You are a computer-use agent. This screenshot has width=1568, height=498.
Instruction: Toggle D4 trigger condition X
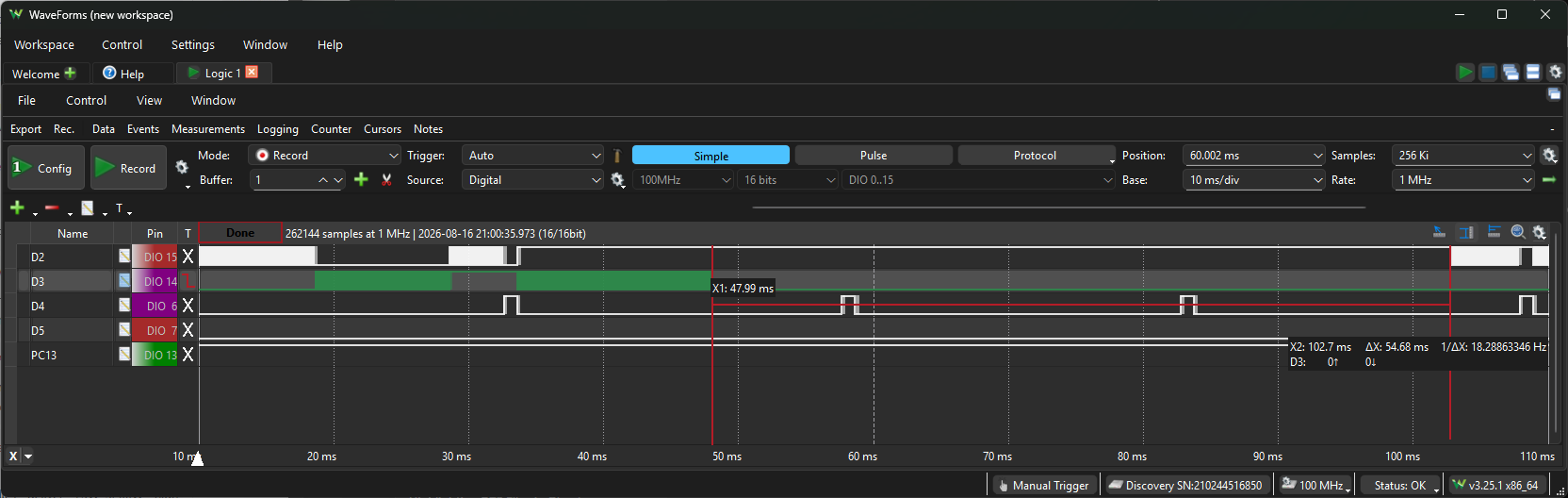coord(188,305)
